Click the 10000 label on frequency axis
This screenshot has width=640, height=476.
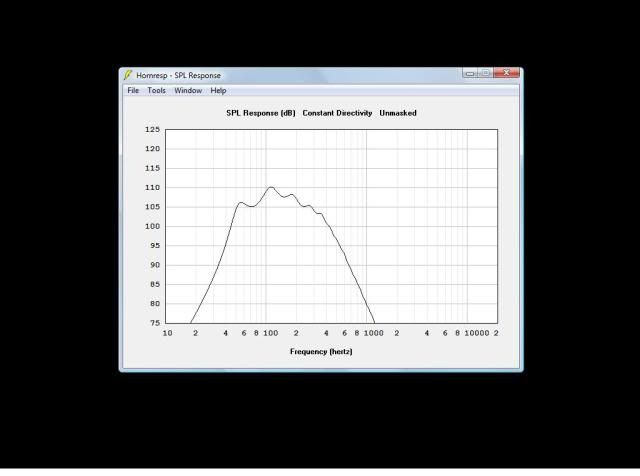(x=477, y=333)
